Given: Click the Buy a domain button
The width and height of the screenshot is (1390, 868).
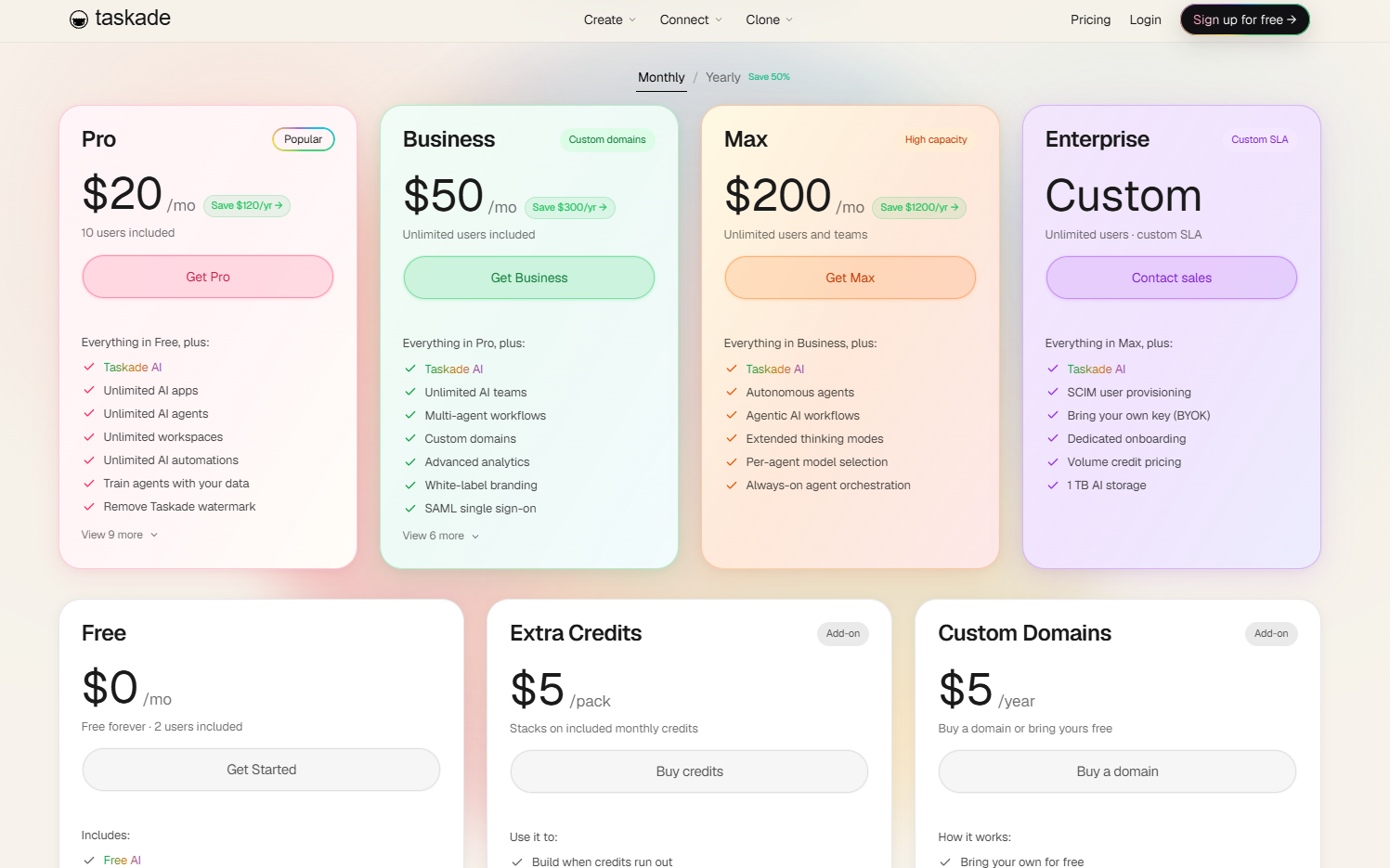Looking at the screenshot, I should click(1118, 771).
